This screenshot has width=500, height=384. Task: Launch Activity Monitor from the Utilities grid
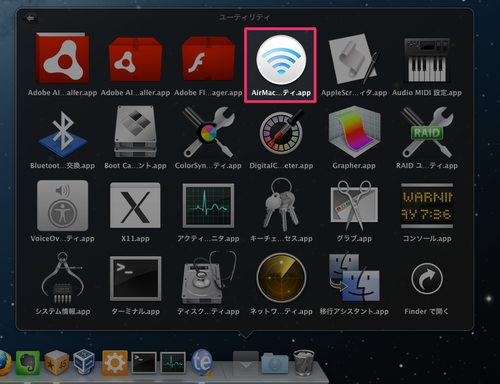(x=208, y=206)
